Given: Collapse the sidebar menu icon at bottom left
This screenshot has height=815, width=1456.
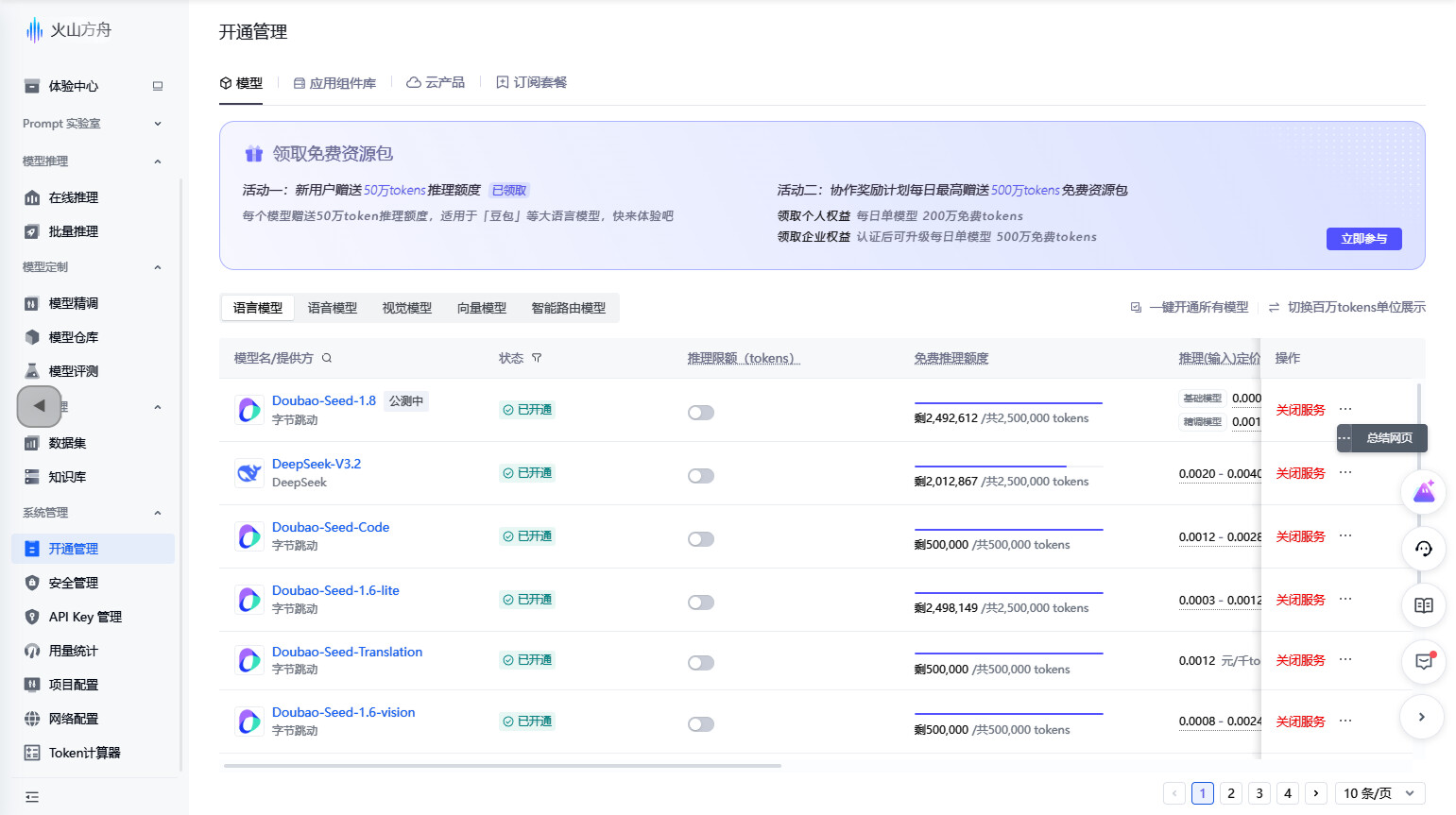Looking at the screenshot, I should [x=32, y=797].
